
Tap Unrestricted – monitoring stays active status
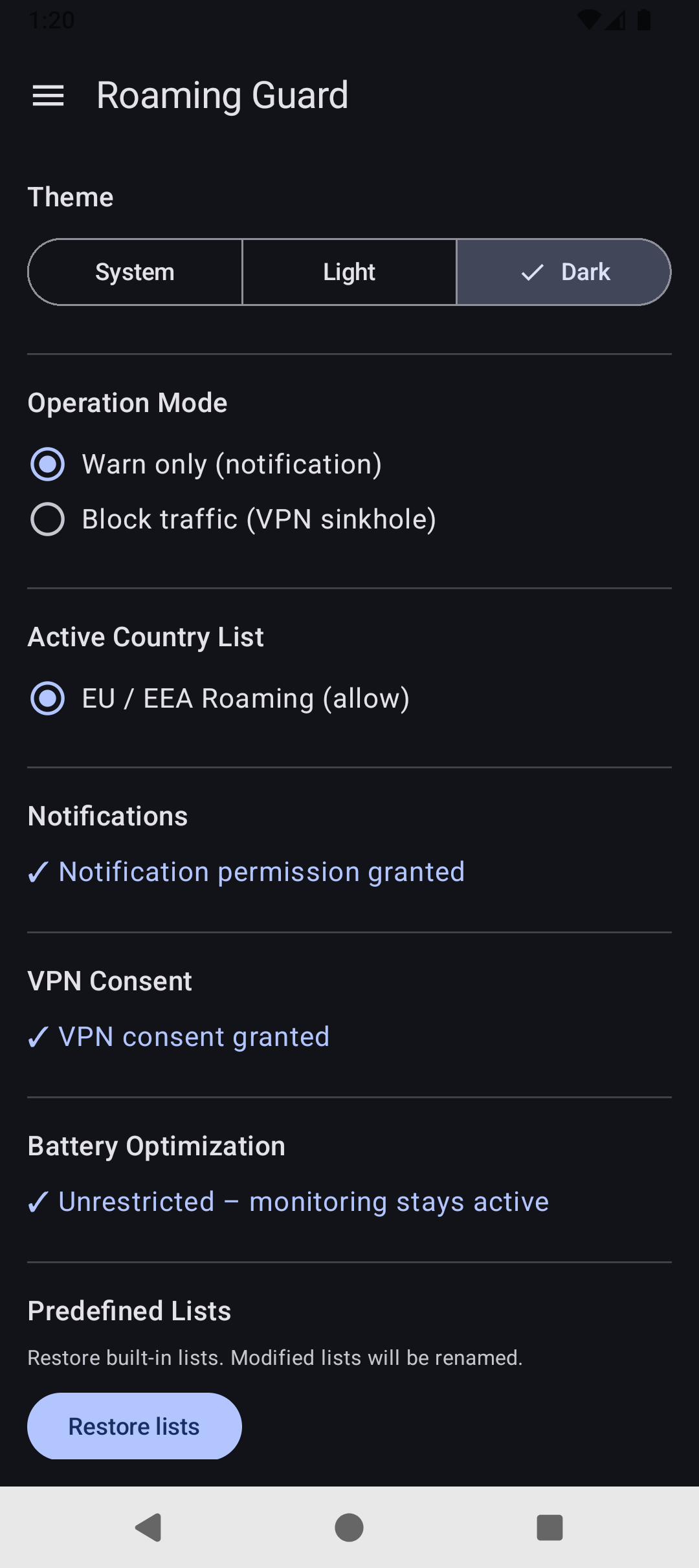[x=303, y=1202]
